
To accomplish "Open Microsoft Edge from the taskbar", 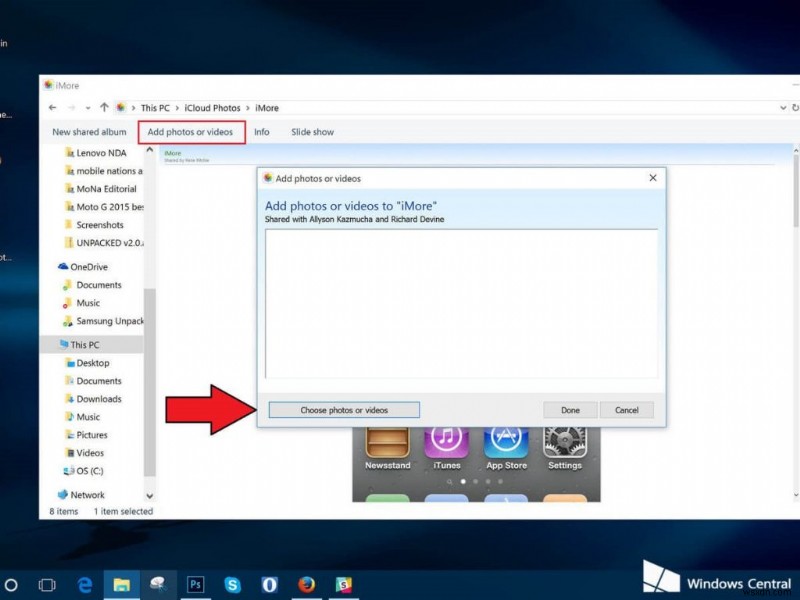I will pyautogui.click(x=84, y=584).
